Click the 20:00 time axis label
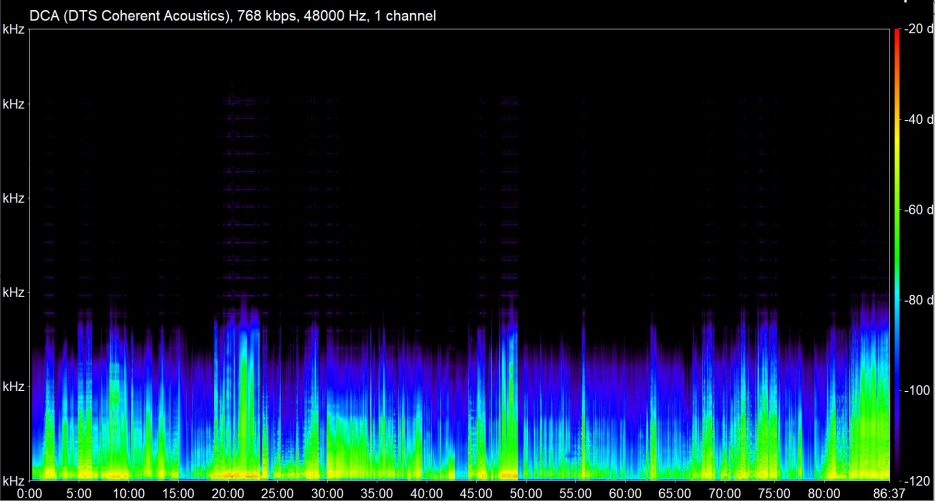Viewport: 935px width, 501px height. click(x=228, y=494)
